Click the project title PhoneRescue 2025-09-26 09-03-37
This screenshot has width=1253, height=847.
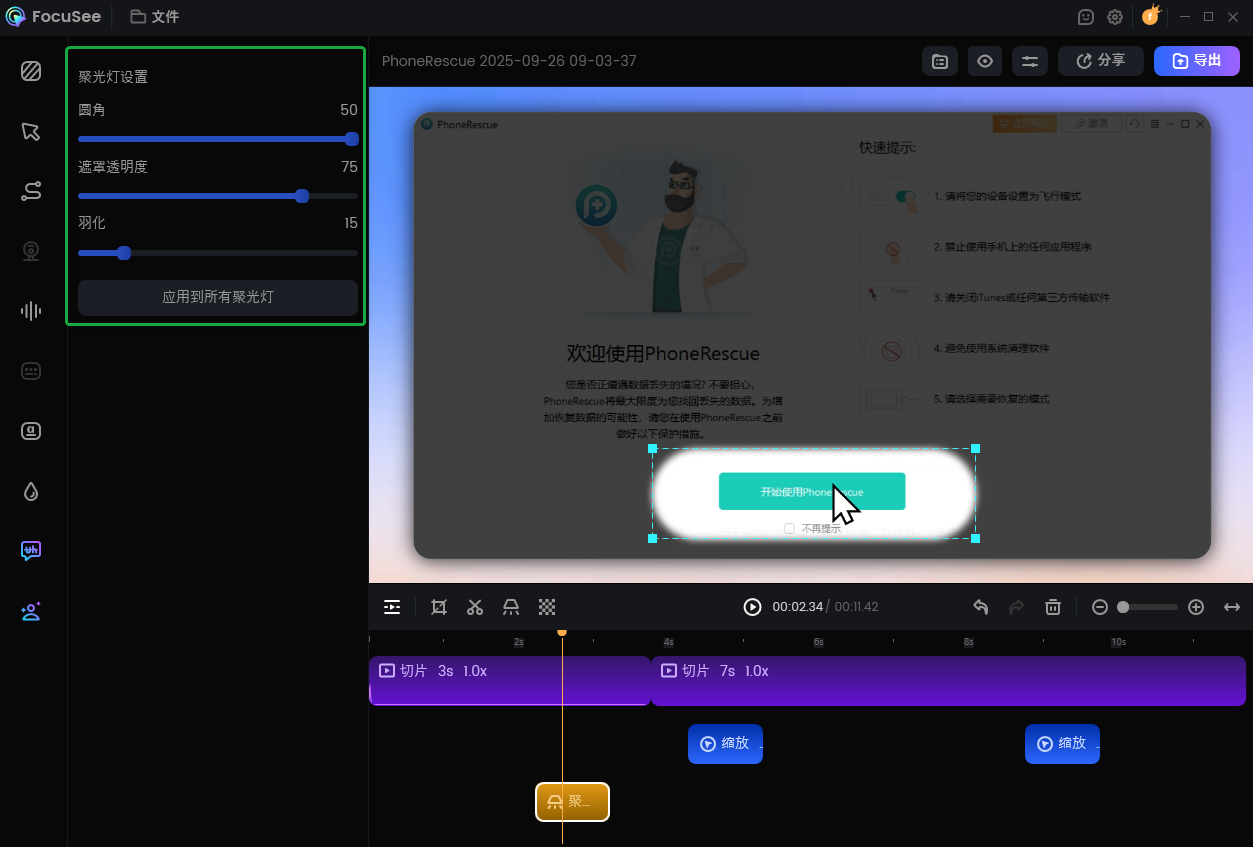[x=509, y=61]
